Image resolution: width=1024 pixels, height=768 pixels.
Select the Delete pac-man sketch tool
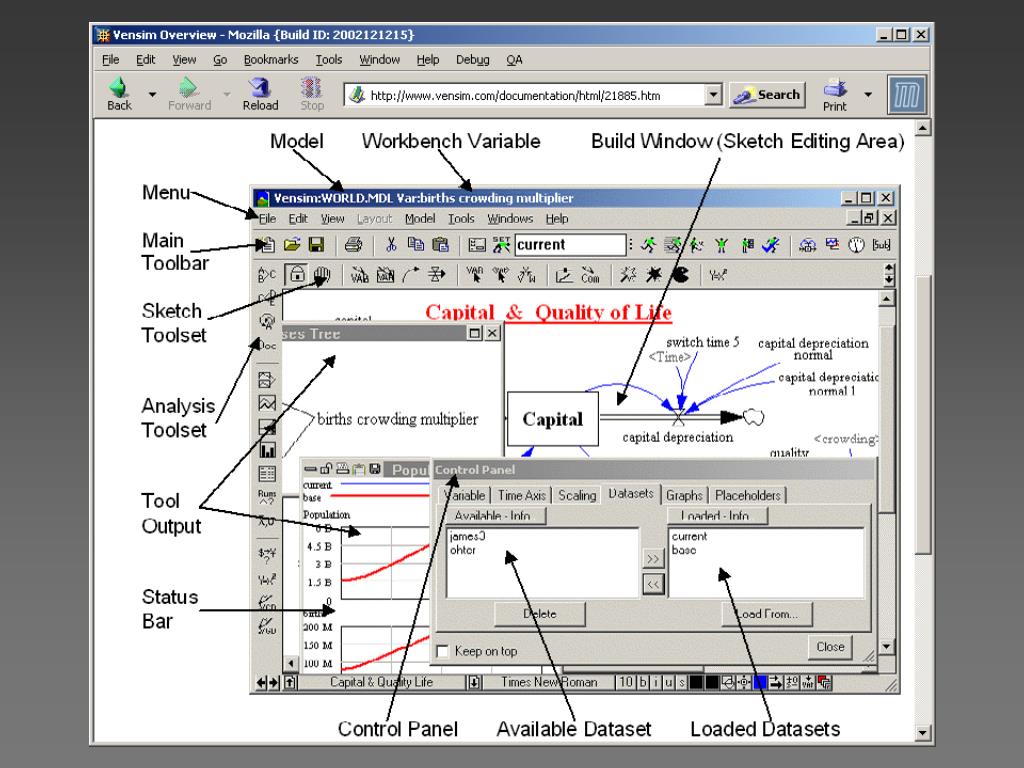point(680,275)
